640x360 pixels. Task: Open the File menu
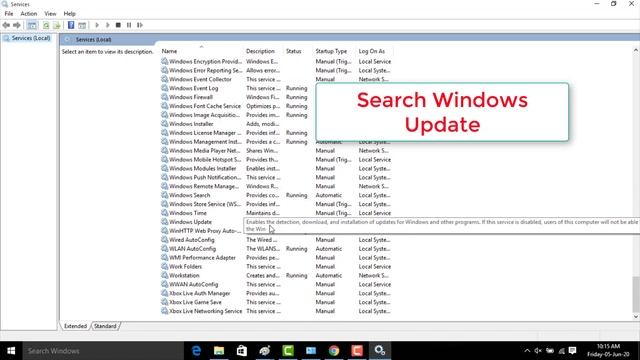(9, 13)
